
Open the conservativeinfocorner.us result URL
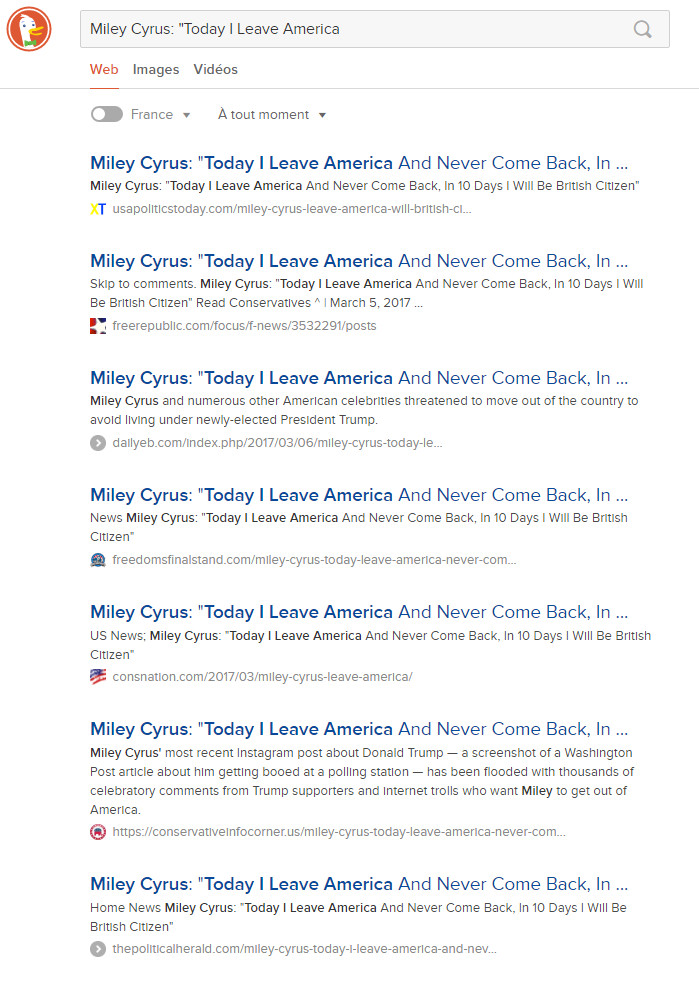click(x=339, y=832)
